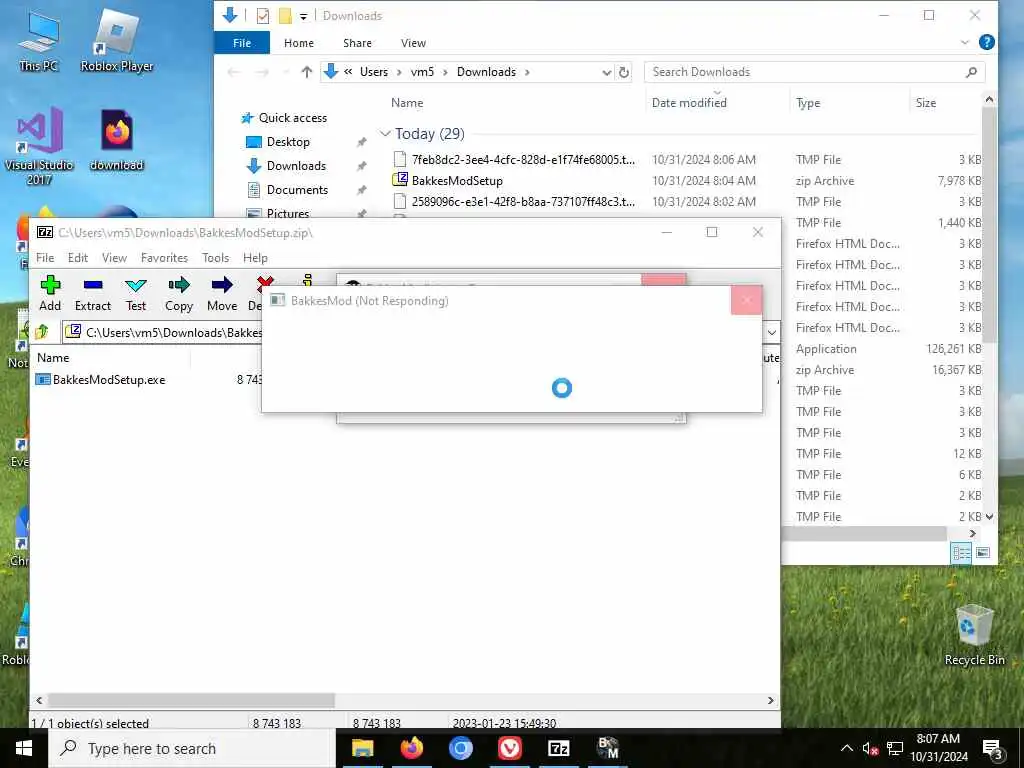1024x768 pixels.
Task: Click the taskbar search box
Action: point(192,748)
